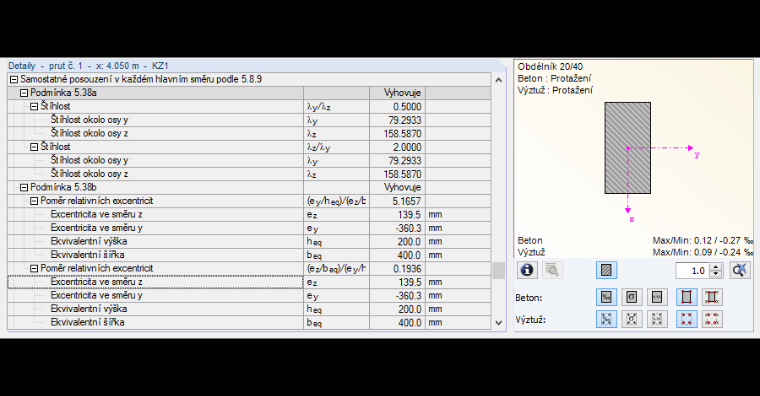Click the details scrollbar down arrow
Screen dimensions: 760x396
click(x=499, y=323)
